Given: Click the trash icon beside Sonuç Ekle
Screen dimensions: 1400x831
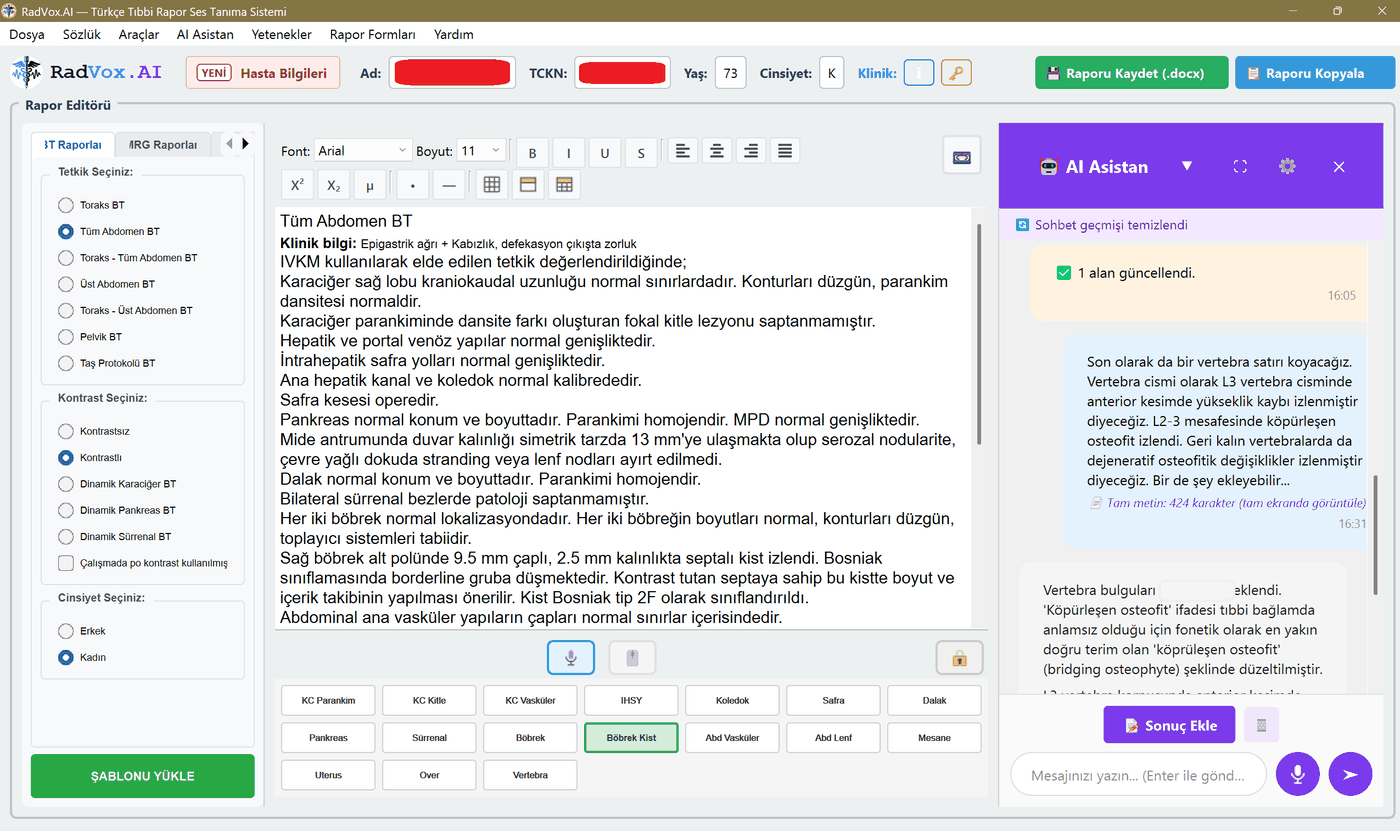Looking at the screenshot, I should pyautogui.click(x=1261, y=725).
